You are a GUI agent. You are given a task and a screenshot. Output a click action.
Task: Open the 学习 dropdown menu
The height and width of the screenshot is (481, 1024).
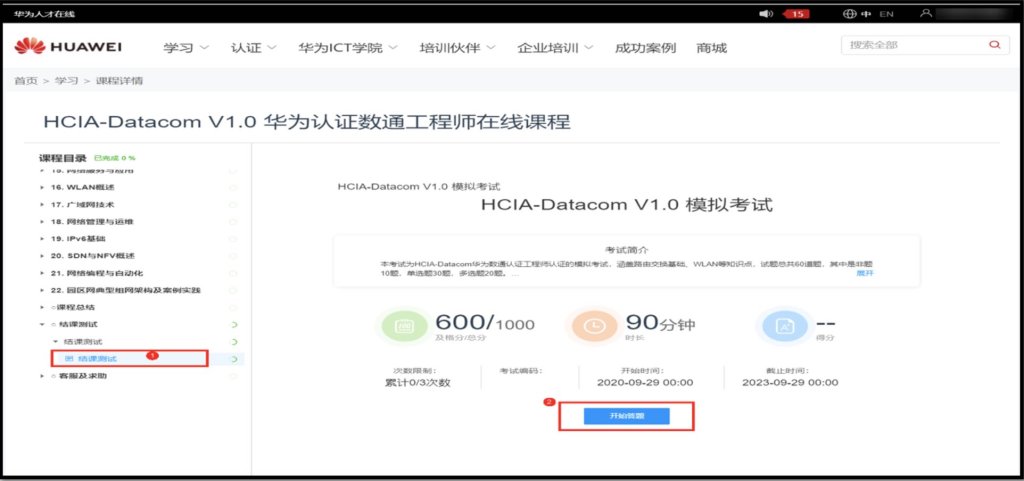point(186,48)
